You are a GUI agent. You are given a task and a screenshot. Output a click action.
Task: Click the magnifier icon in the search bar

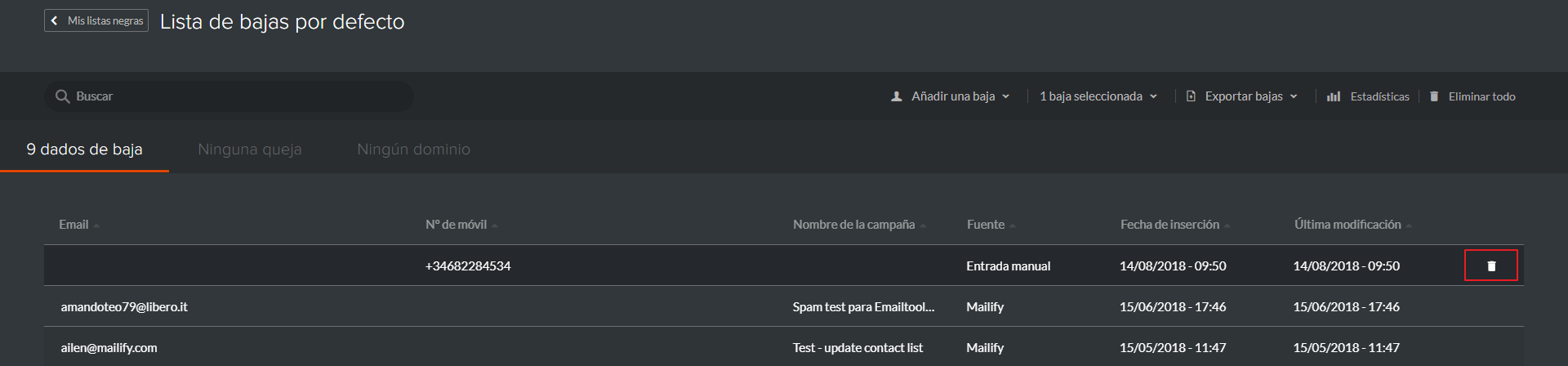click(62, 96)
